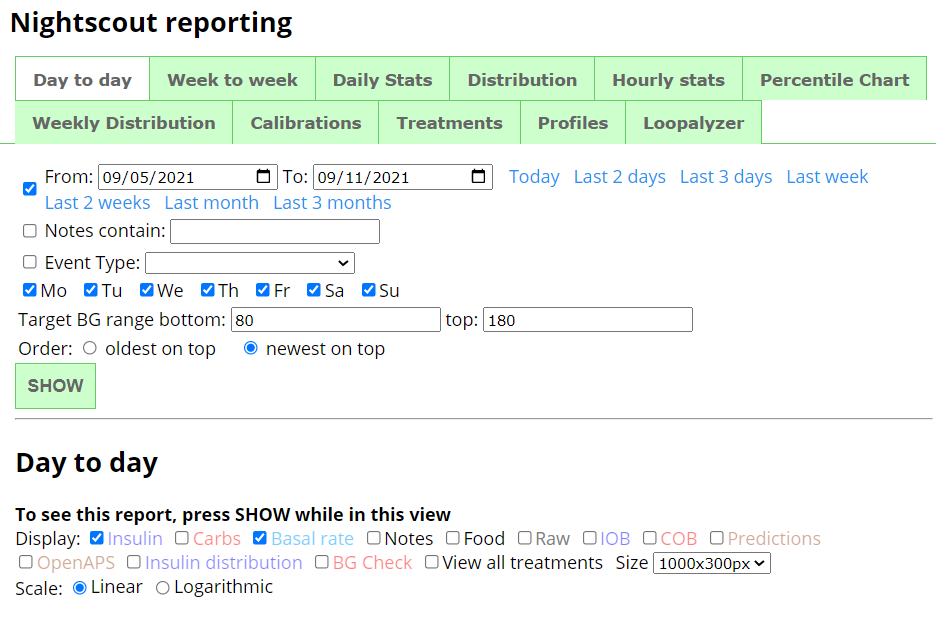This screenshot has height=617, width=936.
Task: Open Treatments tab
Action: (449, 122)
